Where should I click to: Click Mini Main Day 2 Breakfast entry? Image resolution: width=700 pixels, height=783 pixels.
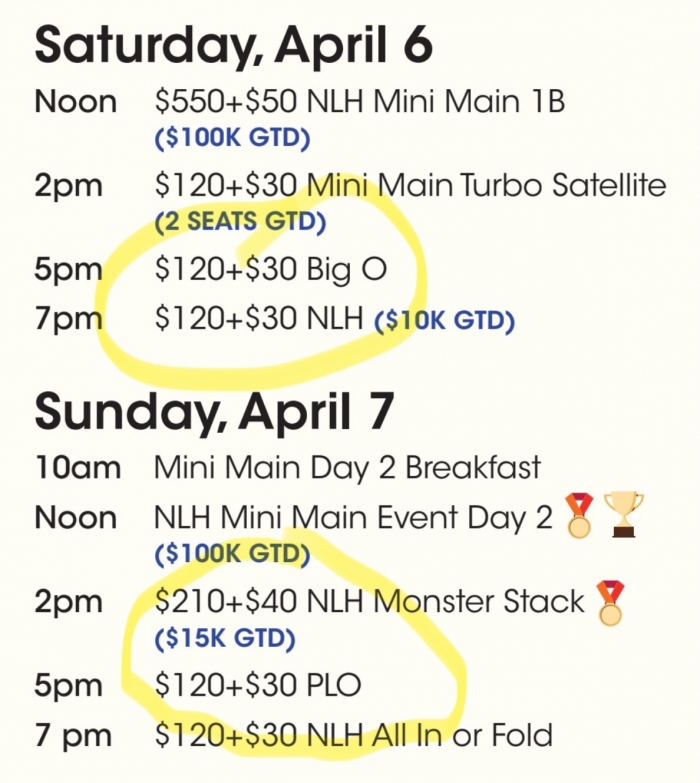tap(348, 467)
